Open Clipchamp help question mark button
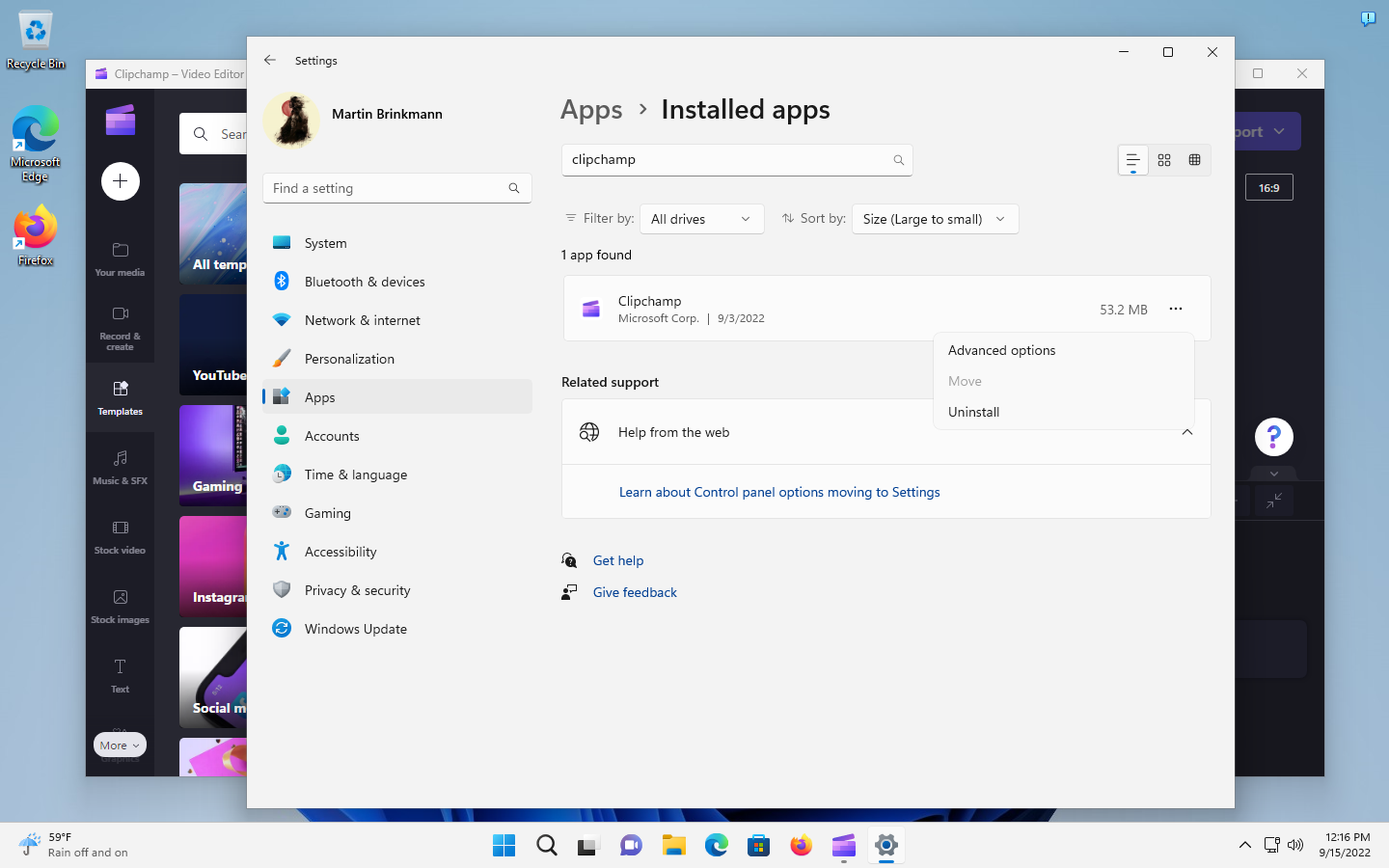 coord(1274,437)
